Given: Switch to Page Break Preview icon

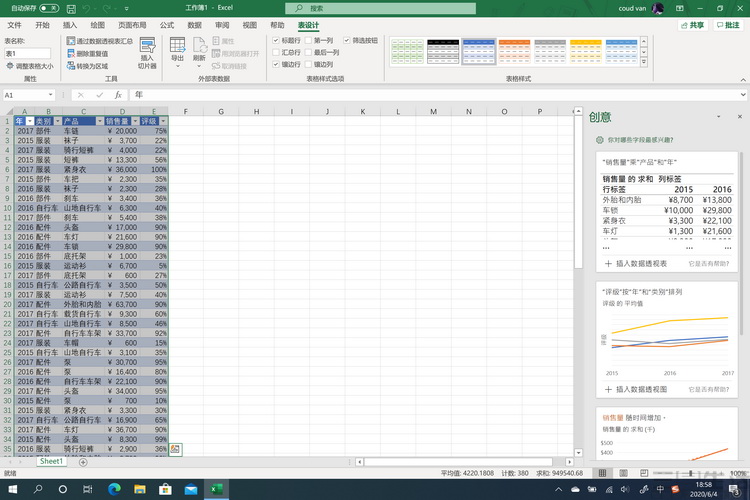Looking at the screenshot, I should point(644,473).
